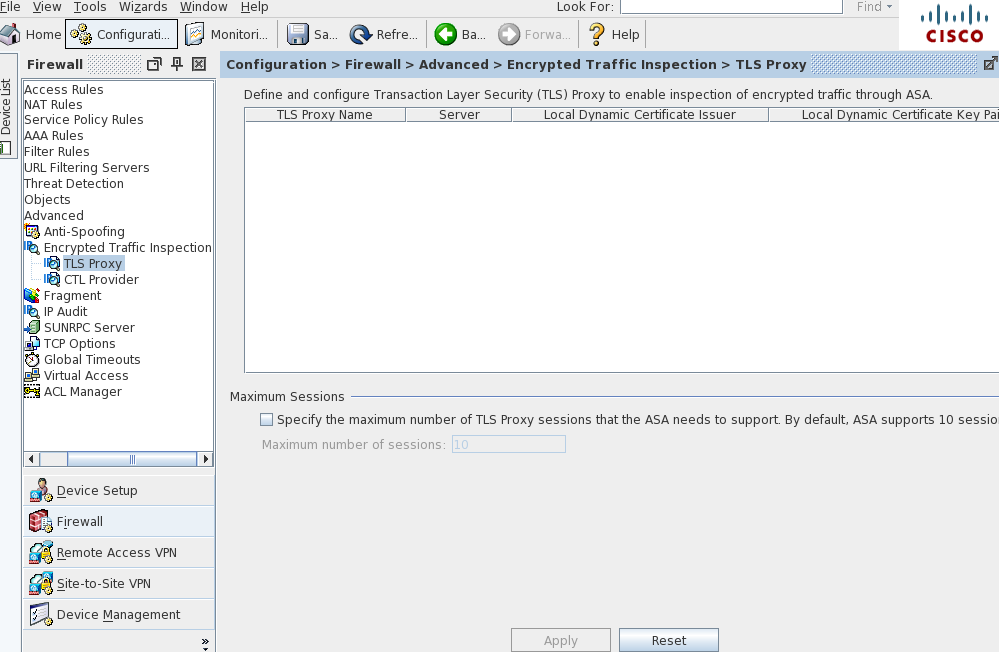Open Site-to-Site VPN section
The image size is (999, 652).
(119, 583)
